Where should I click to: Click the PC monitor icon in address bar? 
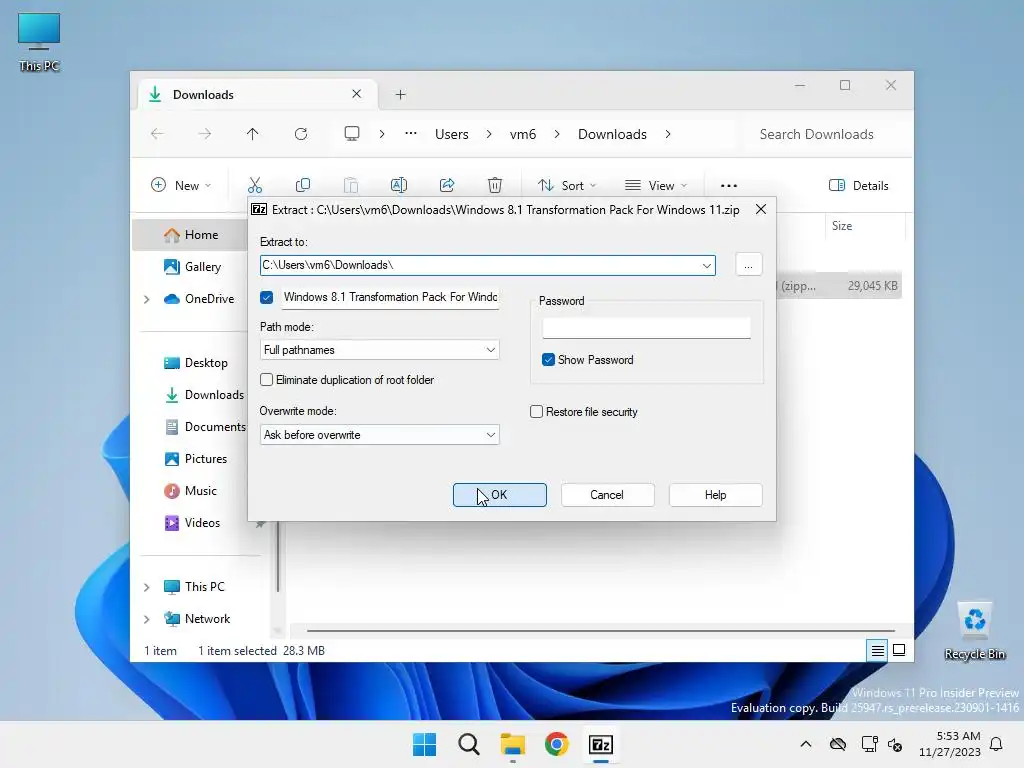(x=352, y=134)
